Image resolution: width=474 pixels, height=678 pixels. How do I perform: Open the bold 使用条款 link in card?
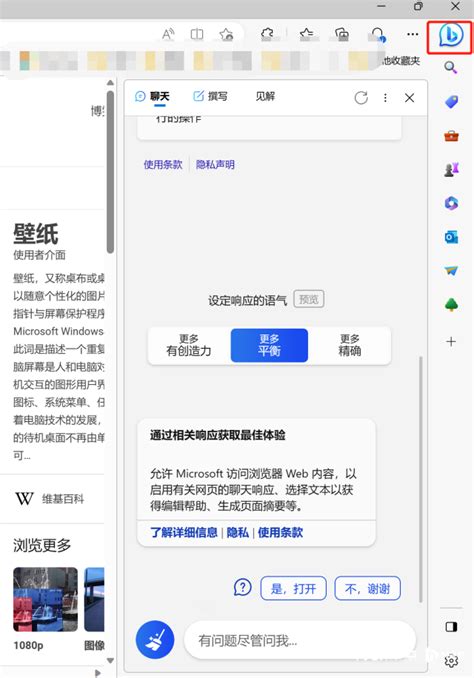pyautogui.click(x=280, y=532)
